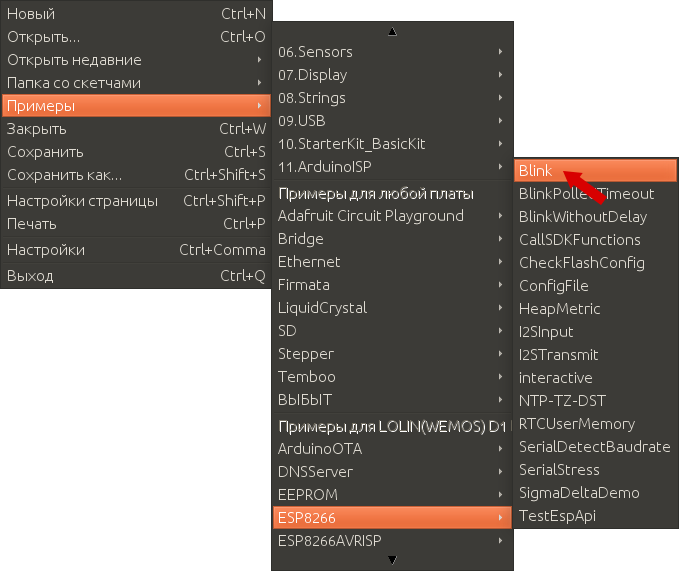Open the BlinkWithoutDelay example
The width and height of the screenshot is (679, 571).
595,216
